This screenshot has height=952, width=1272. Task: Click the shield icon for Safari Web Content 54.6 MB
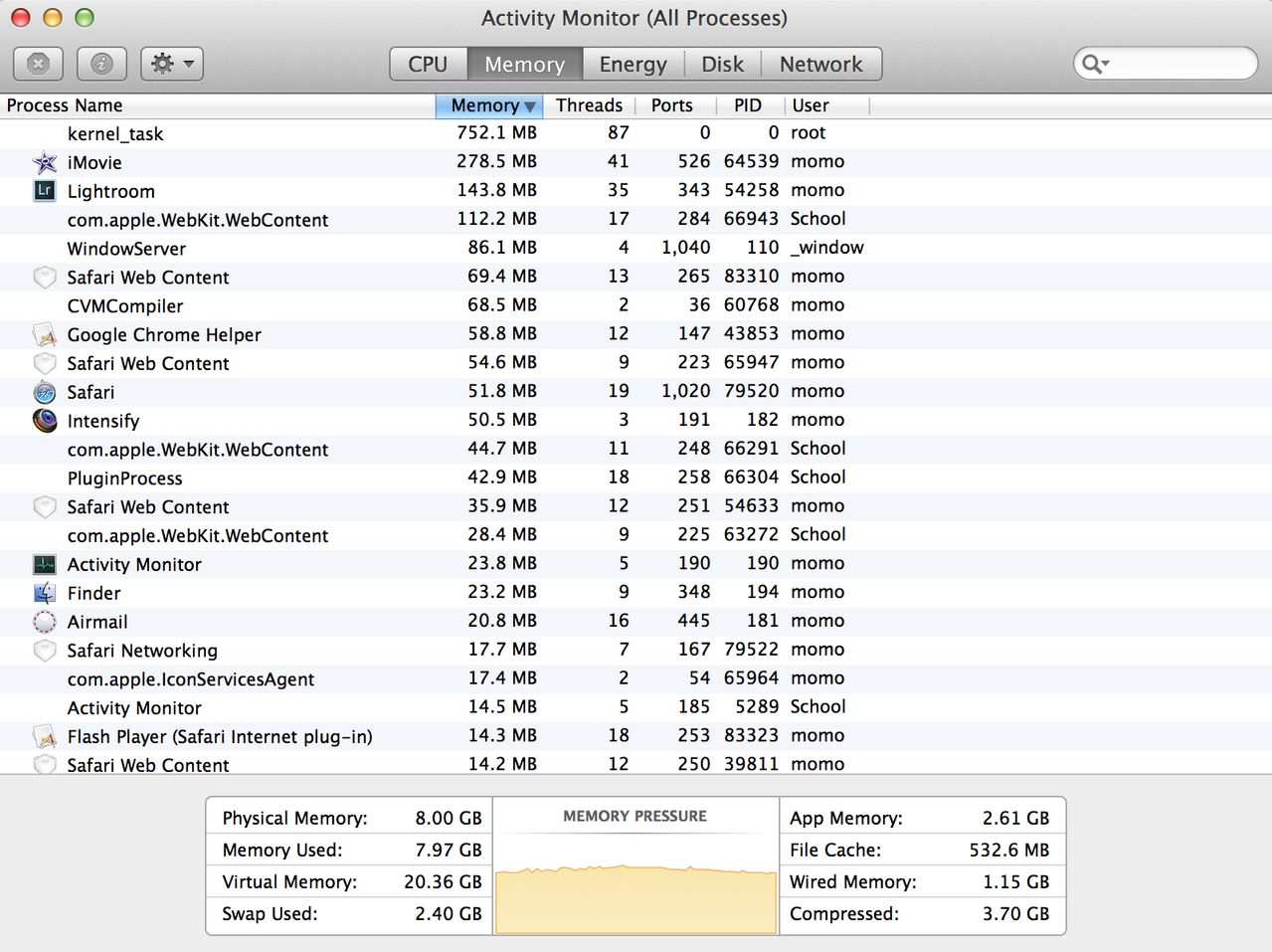(45, 363)
